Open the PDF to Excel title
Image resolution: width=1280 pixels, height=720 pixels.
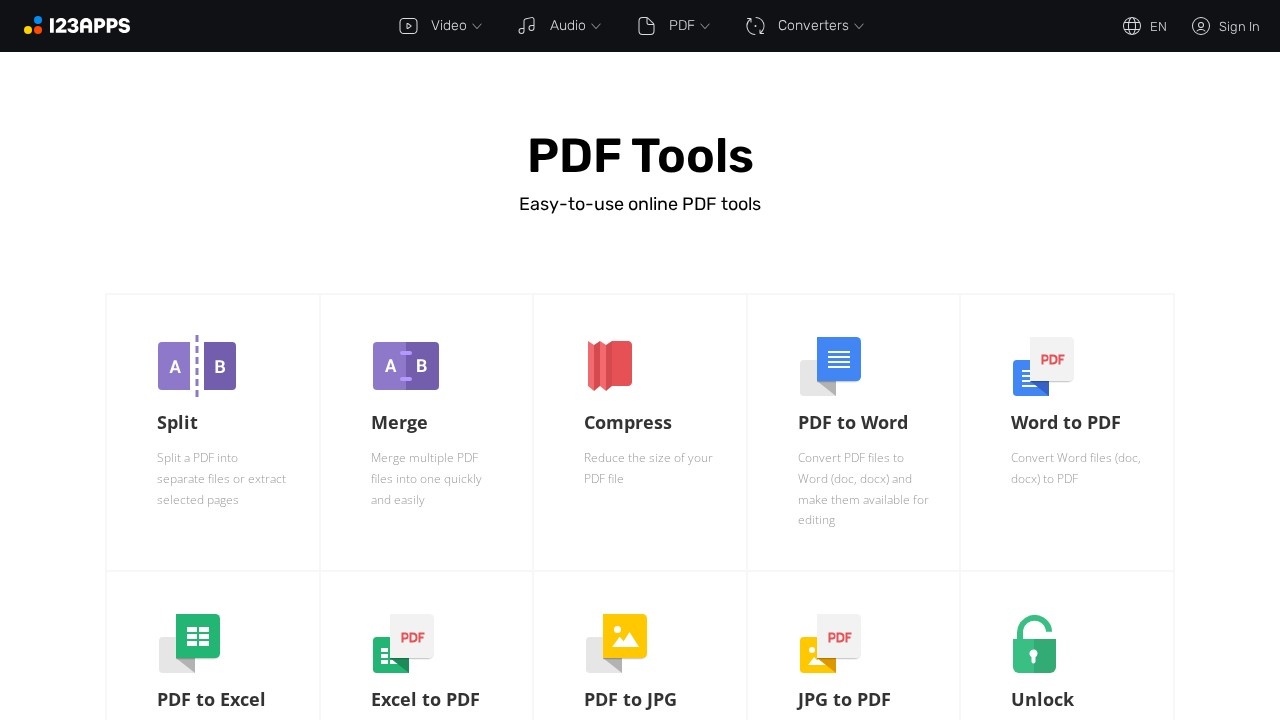coord(211,699)
